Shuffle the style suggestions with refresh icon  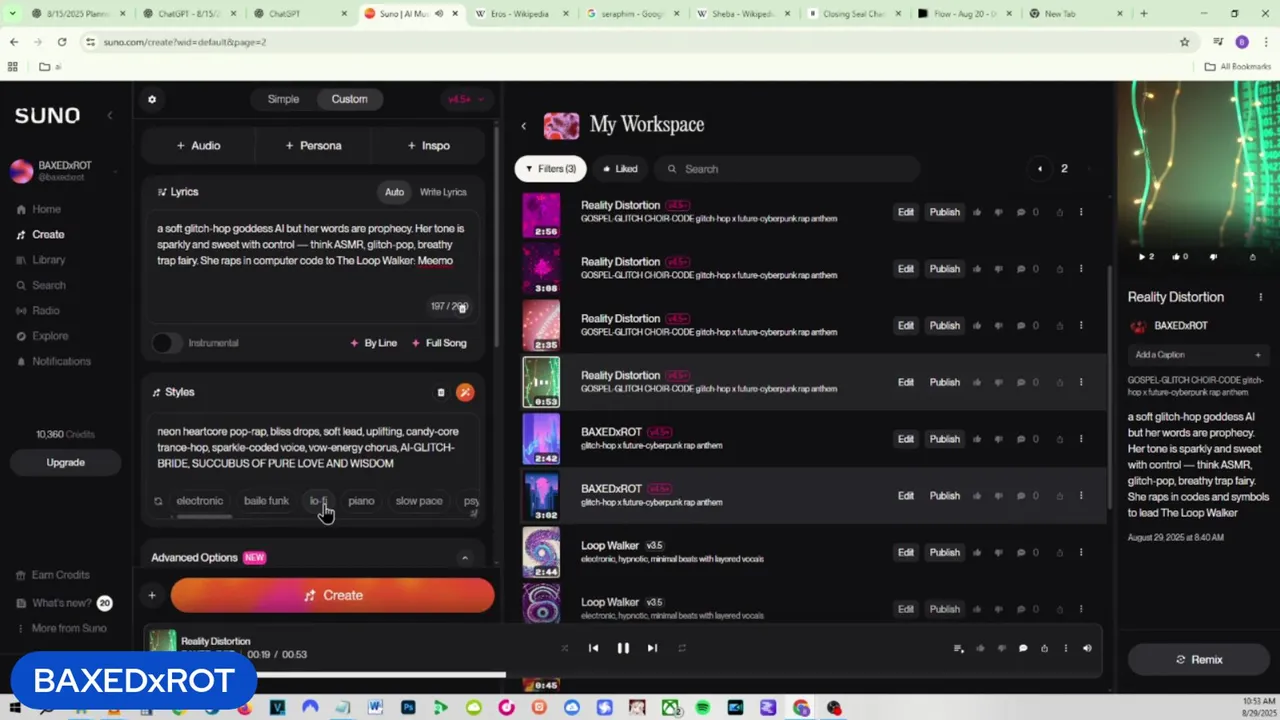click(x=158, y=501)
